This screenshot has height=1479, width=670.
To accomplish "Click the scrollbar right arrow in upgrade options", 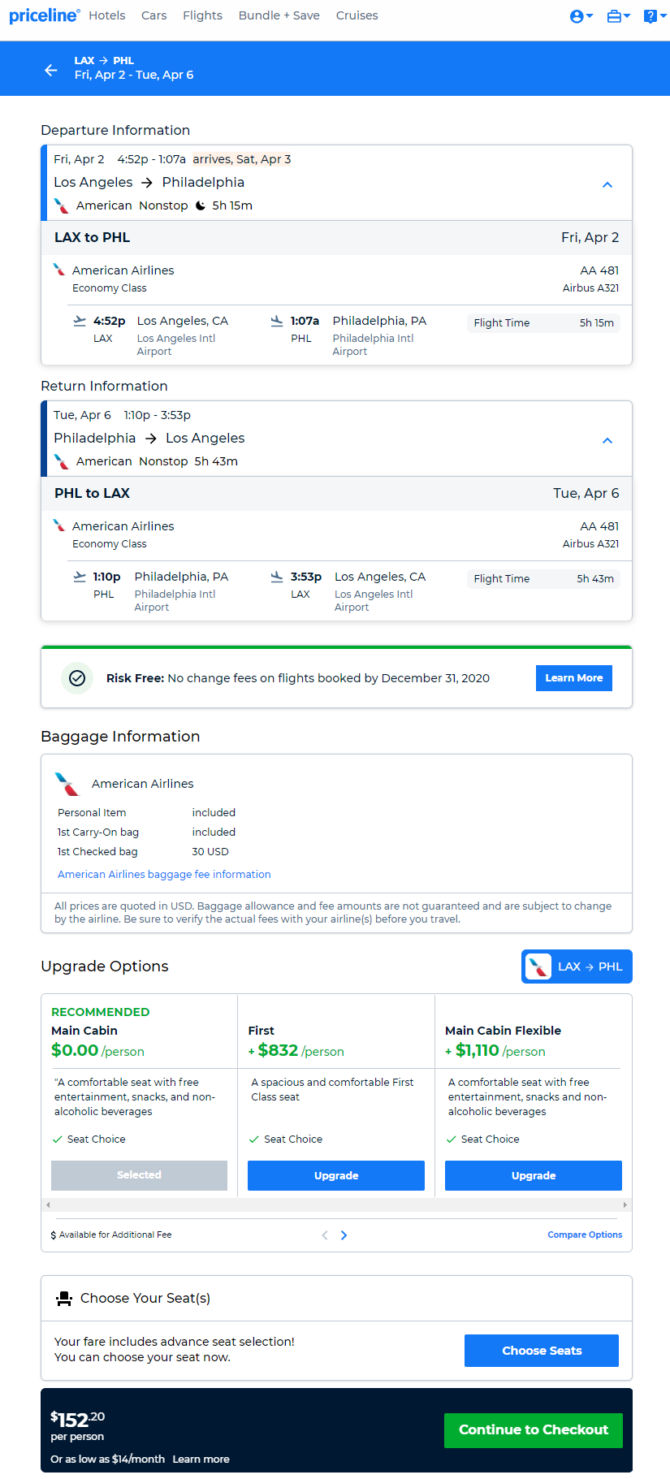I will tap(625, 1205).
